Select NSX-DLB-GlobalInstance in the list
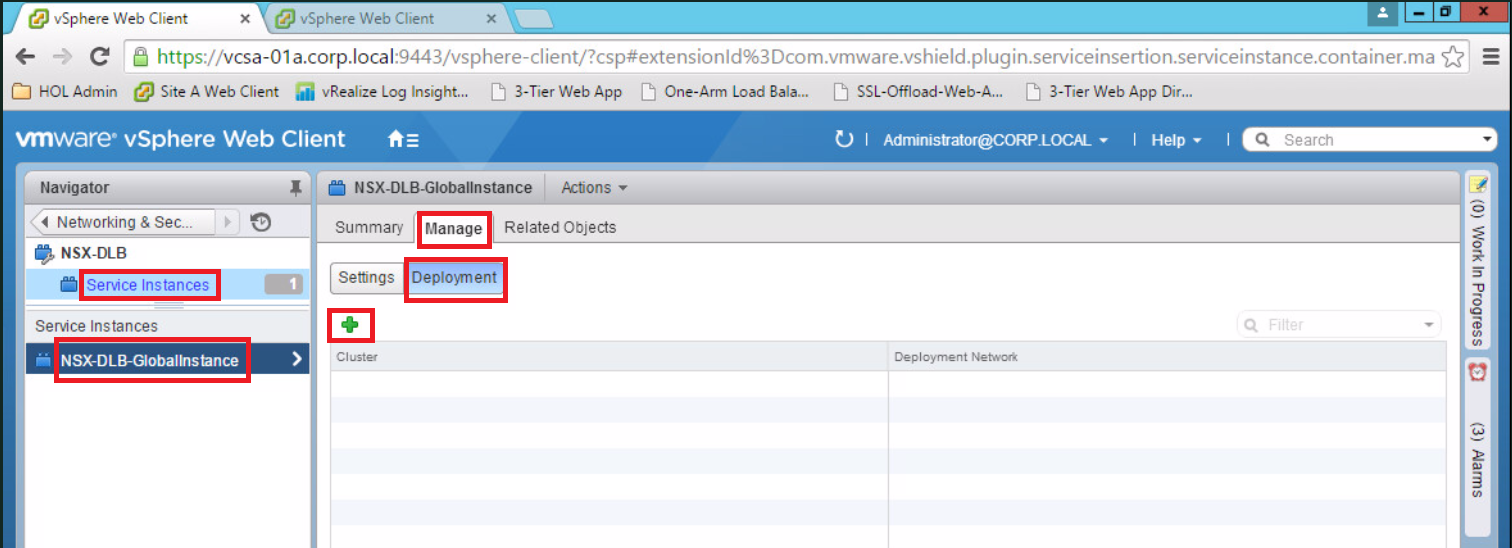The width and height of the screenshot is (1512, 548). [x=167, y=360]
